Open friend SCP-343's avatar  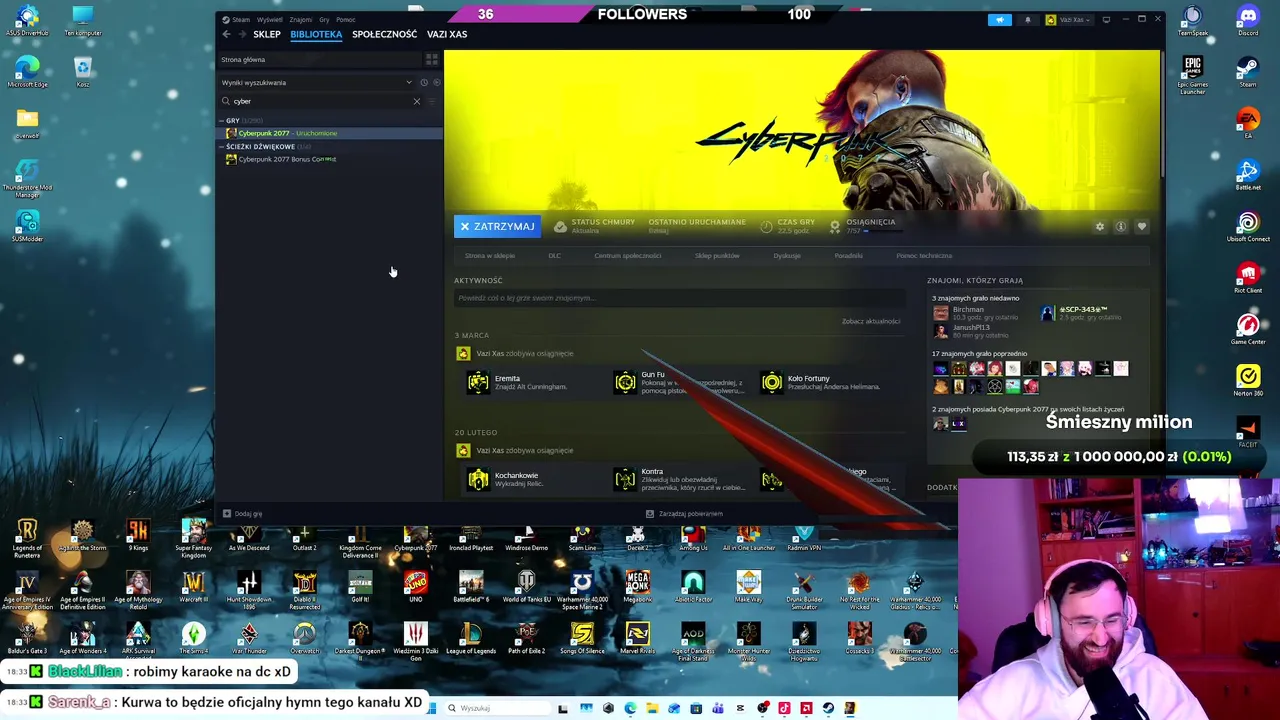[1048, 313]
